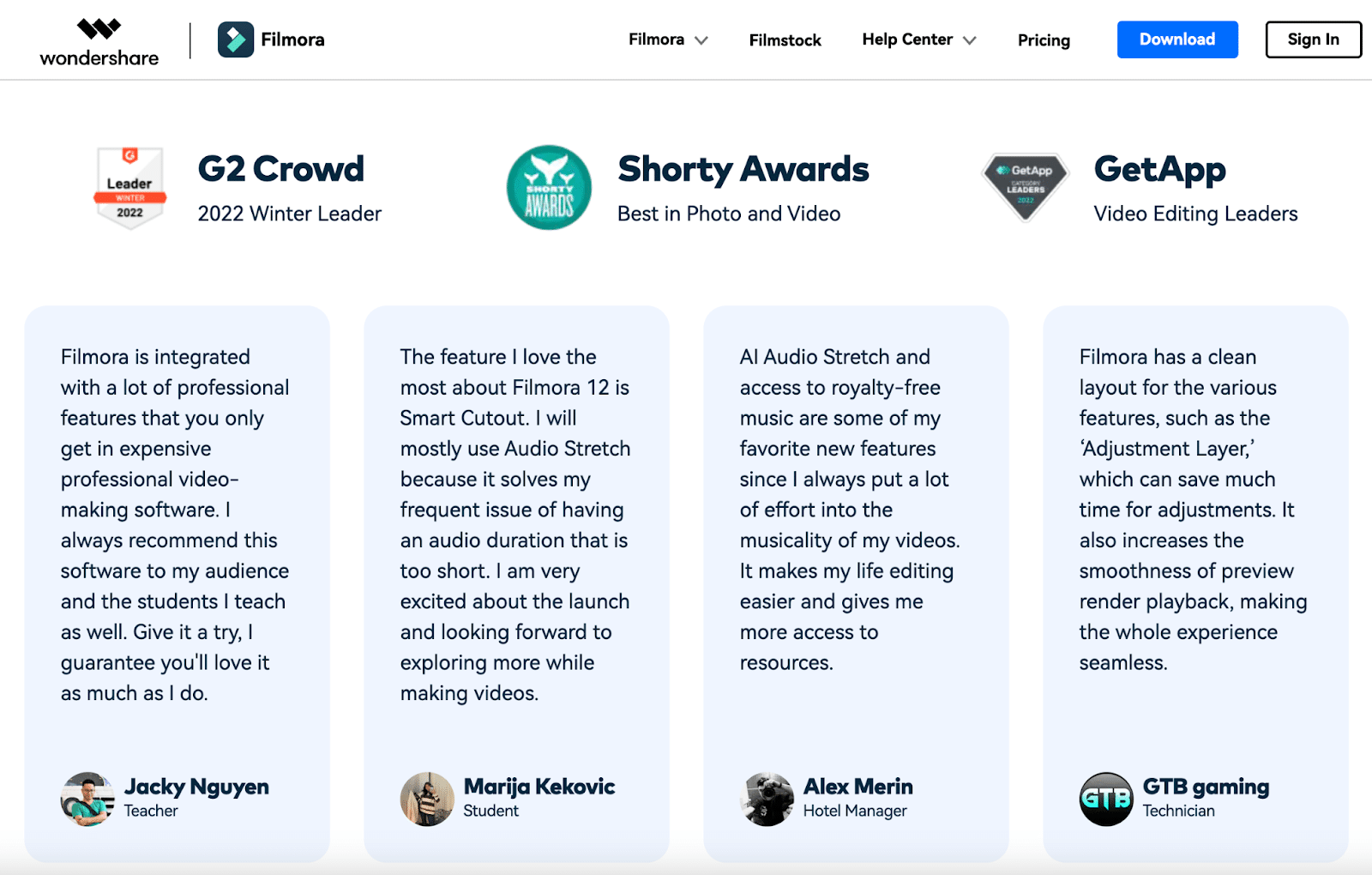The image size is (1372, 875).
Task: Select the G2 Crowd heading
Action: [281, 169]
